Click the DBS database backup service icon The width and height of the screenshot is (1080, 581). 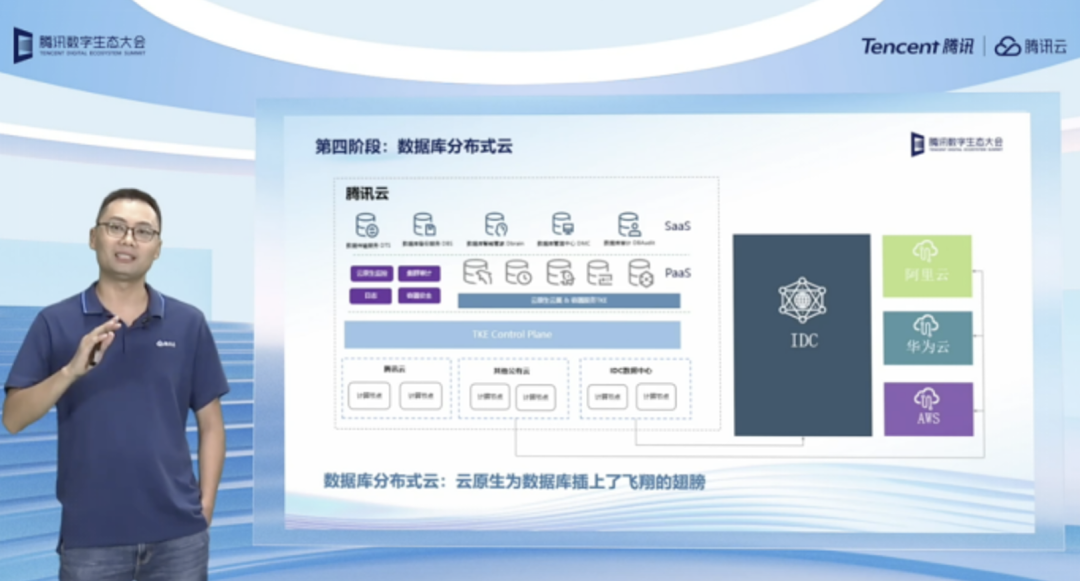point(424,225)
